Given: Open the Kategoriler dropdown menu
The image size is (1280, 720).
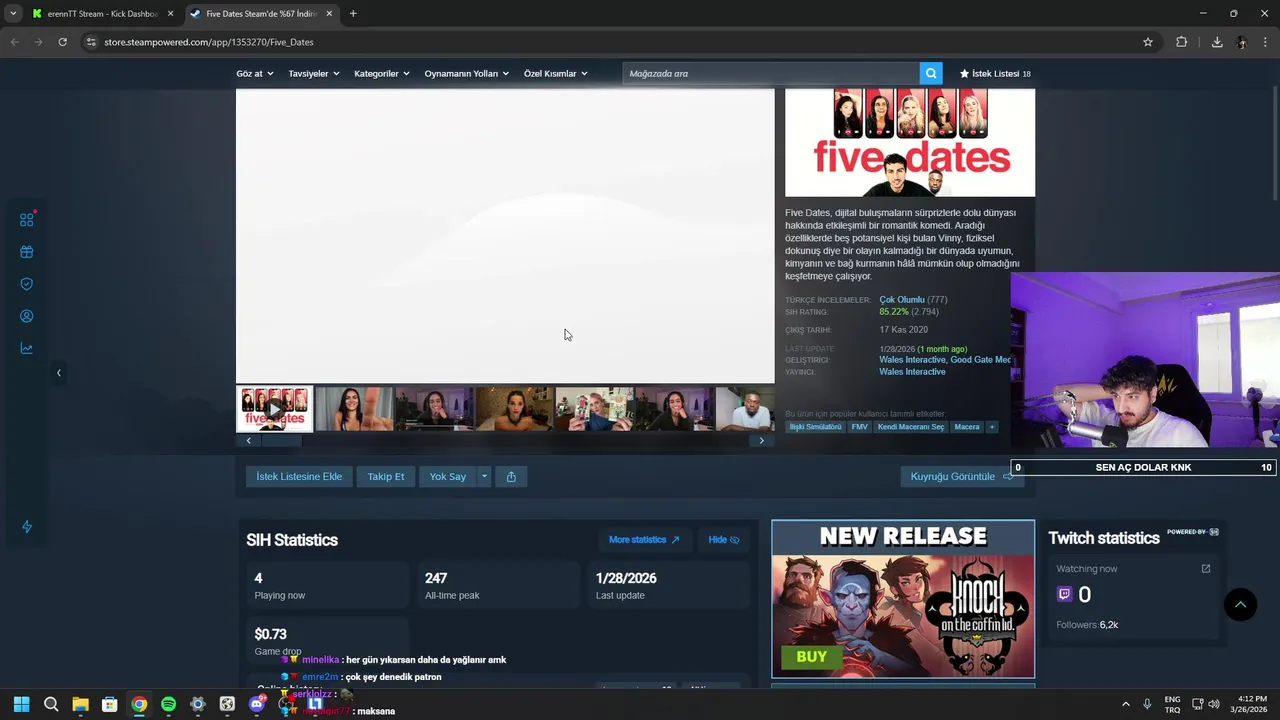Looking at the screenshot, I should pyautogui.click(x=382, y=73).
